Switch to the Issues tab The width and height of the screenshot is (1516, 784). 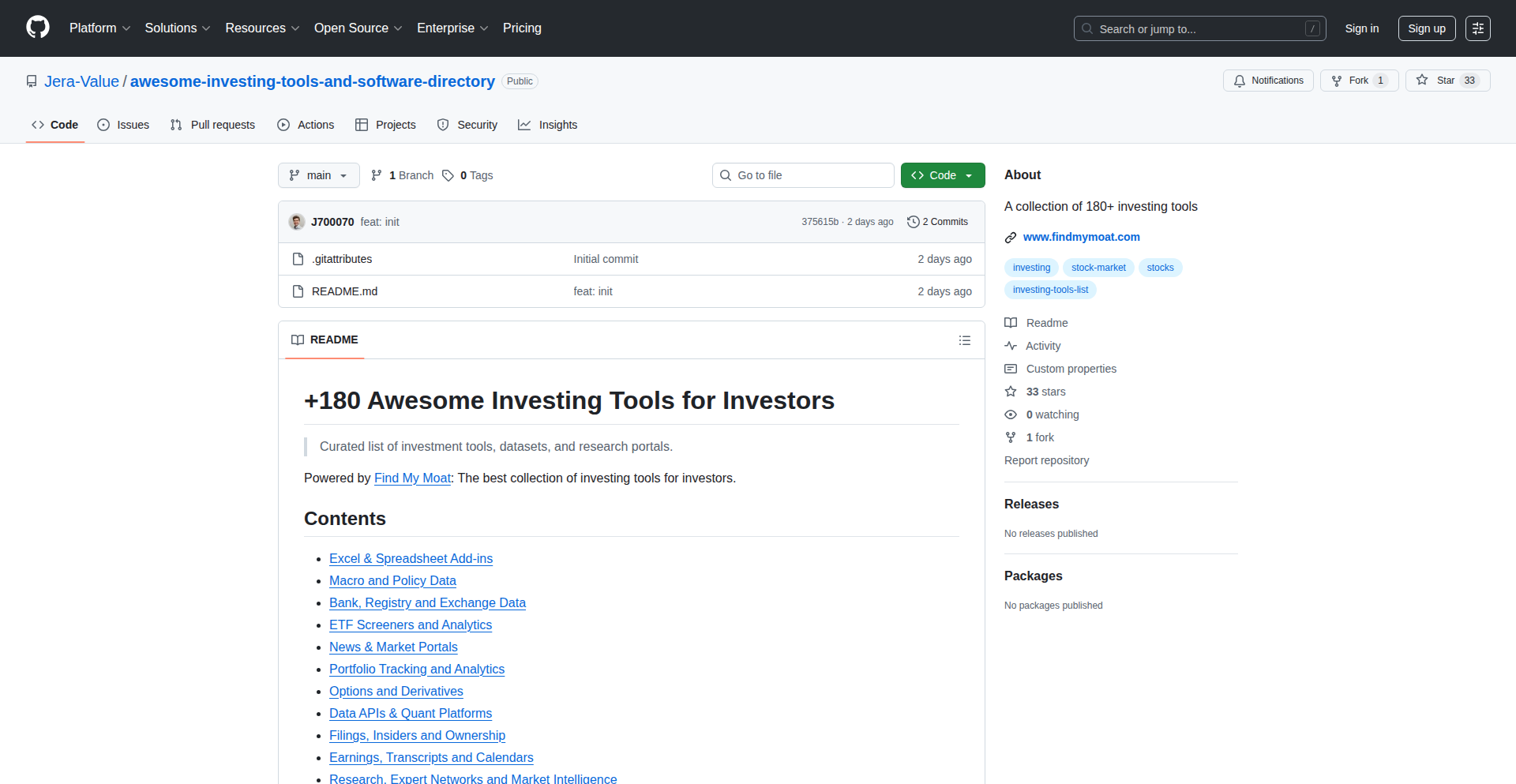pos(123,125)
